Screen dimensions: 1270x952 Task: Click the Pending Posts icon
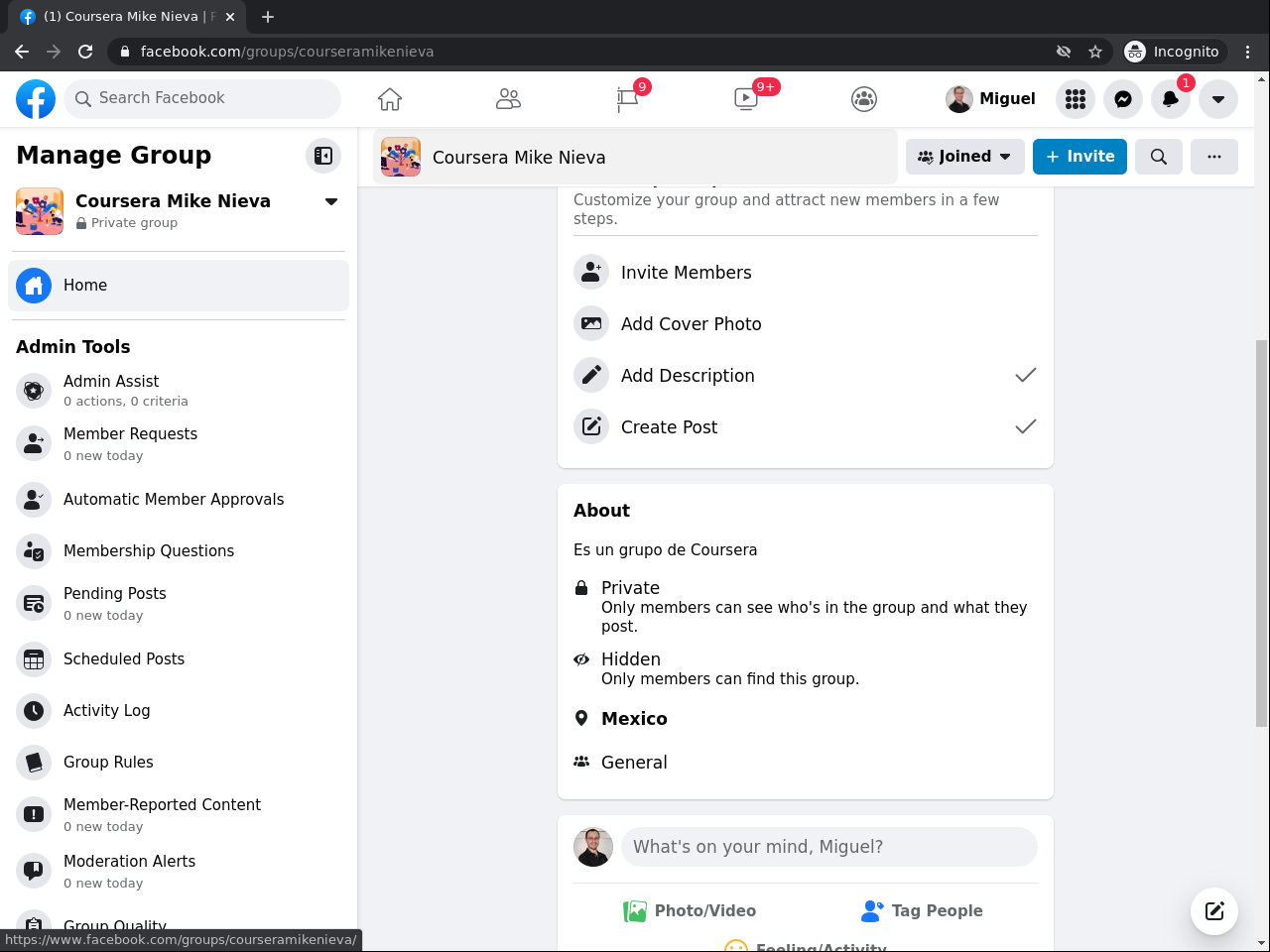pyautogui.click(x=34, y=603)
